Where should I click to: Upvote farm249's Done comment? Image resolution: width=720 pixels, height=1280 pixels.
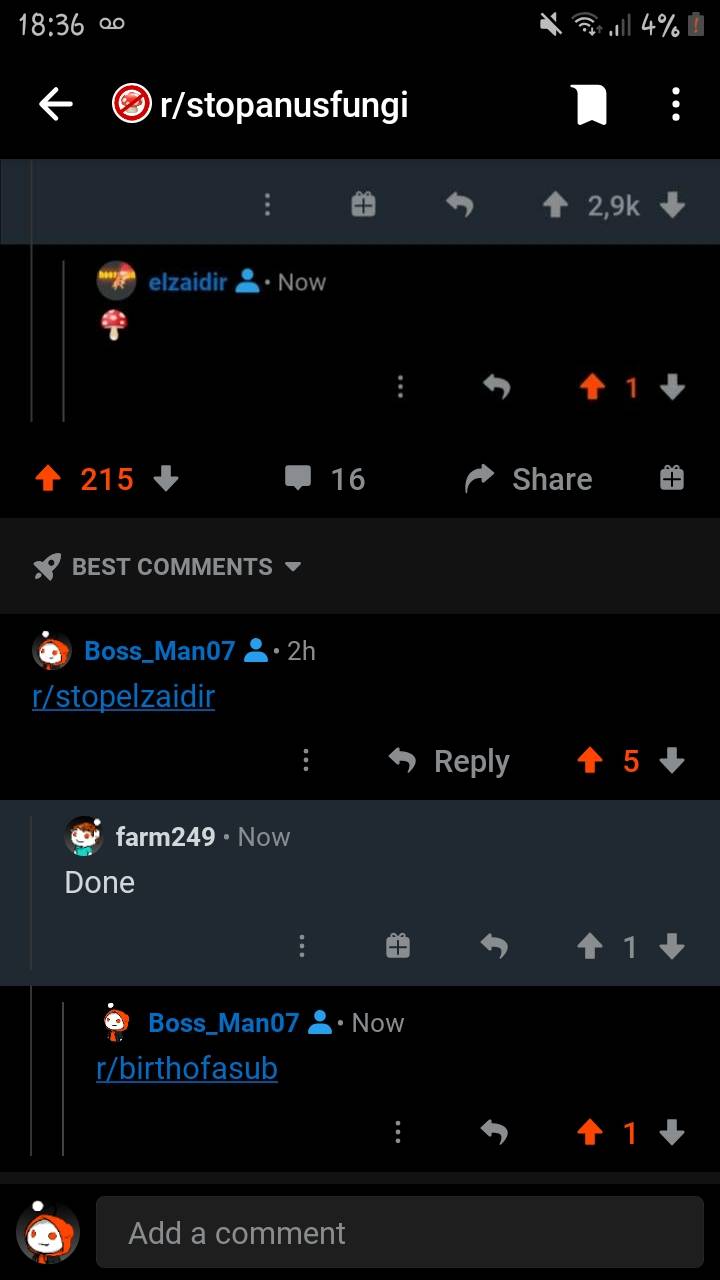[x=590, y=946]
